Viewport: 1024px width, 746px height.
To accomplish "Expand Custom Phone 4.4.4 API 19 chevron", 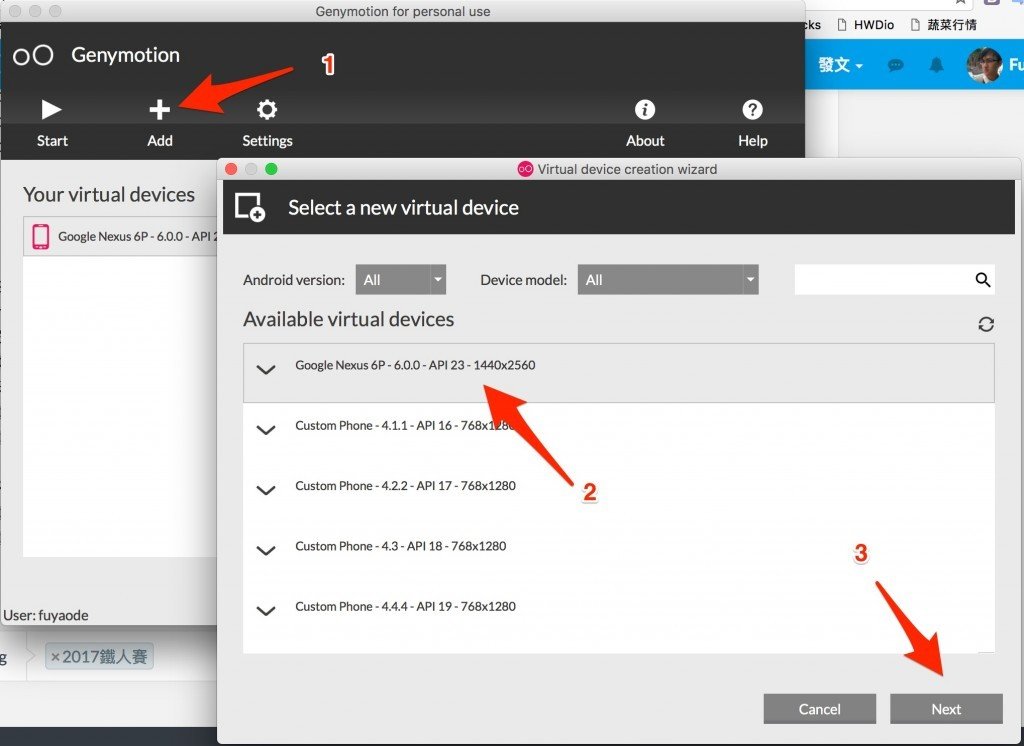I will pos(266,611).
